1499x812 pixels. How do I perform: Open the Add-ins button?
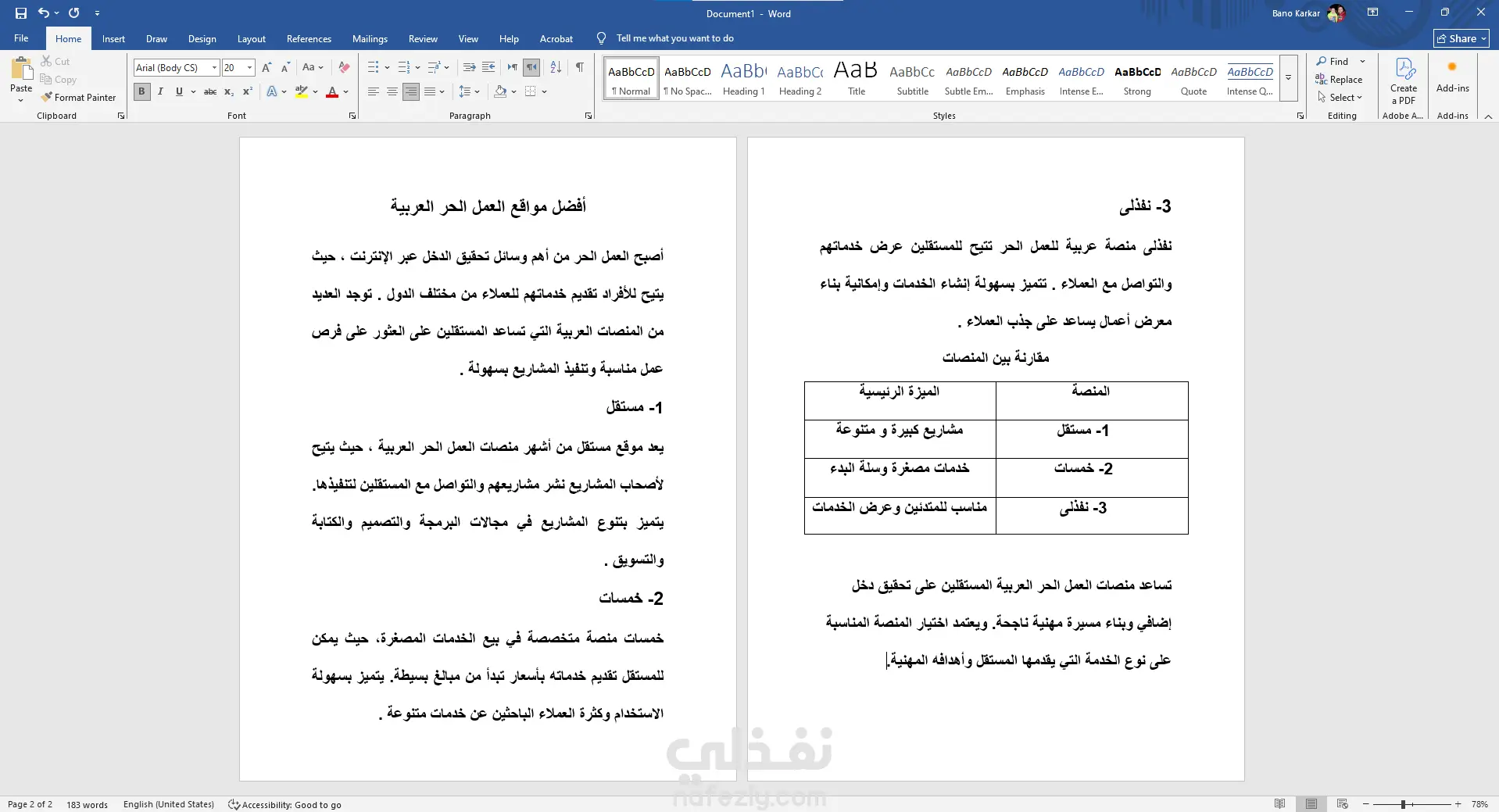[1452, 77]
